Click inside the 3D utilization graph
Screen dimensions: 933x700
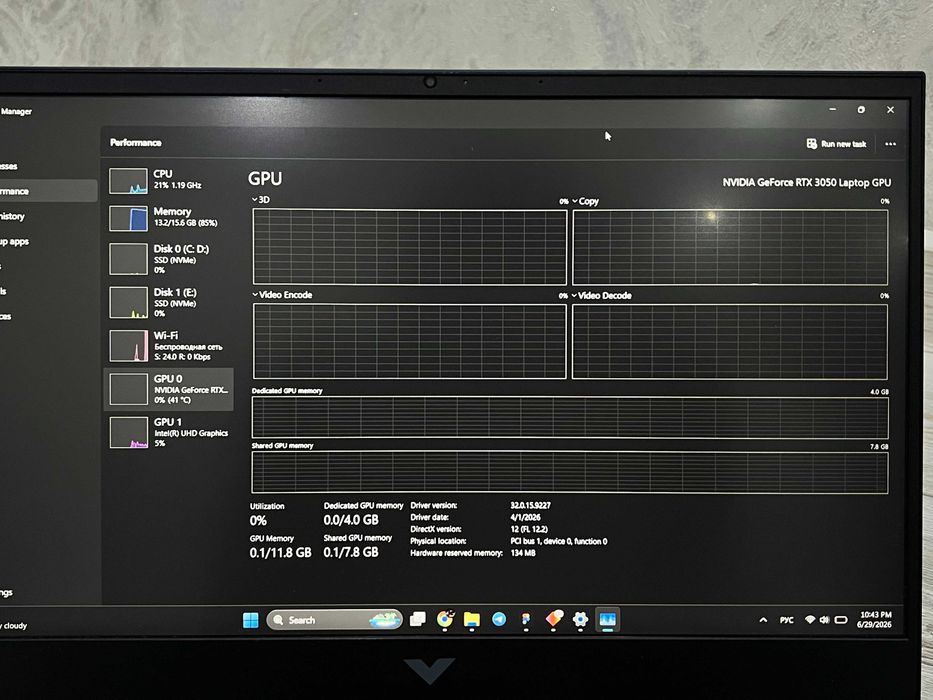pyautogui.click(x=409, y=247)
